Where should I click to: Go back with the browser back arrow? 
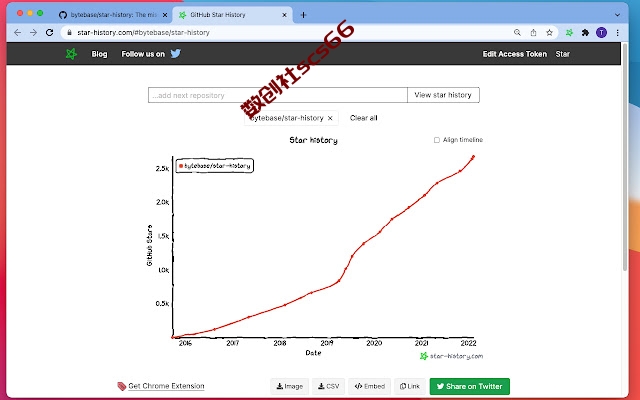tap(18, 33)
